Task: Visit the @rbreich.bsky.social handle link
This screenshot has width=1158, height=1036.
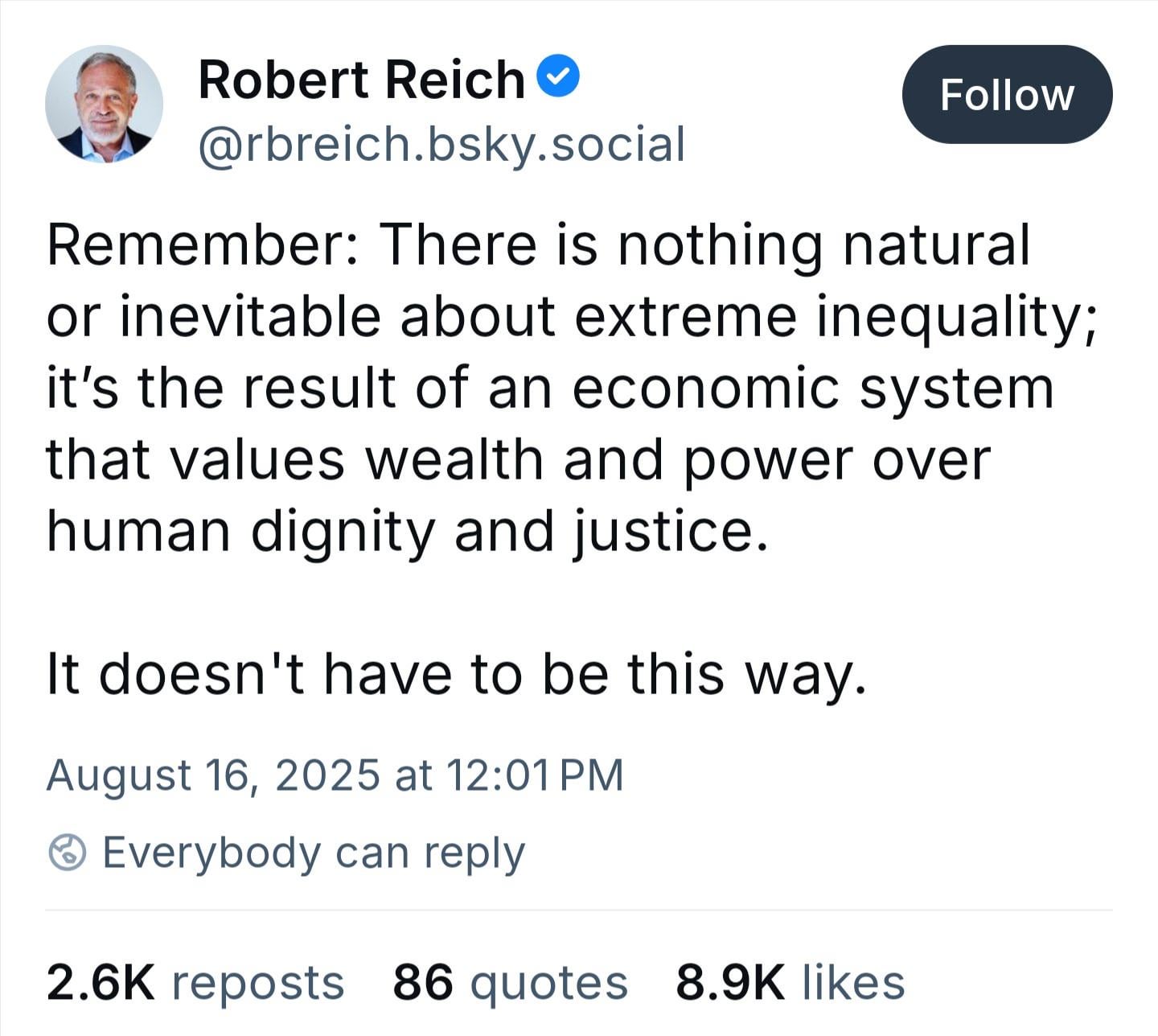Action: point(441,144)
